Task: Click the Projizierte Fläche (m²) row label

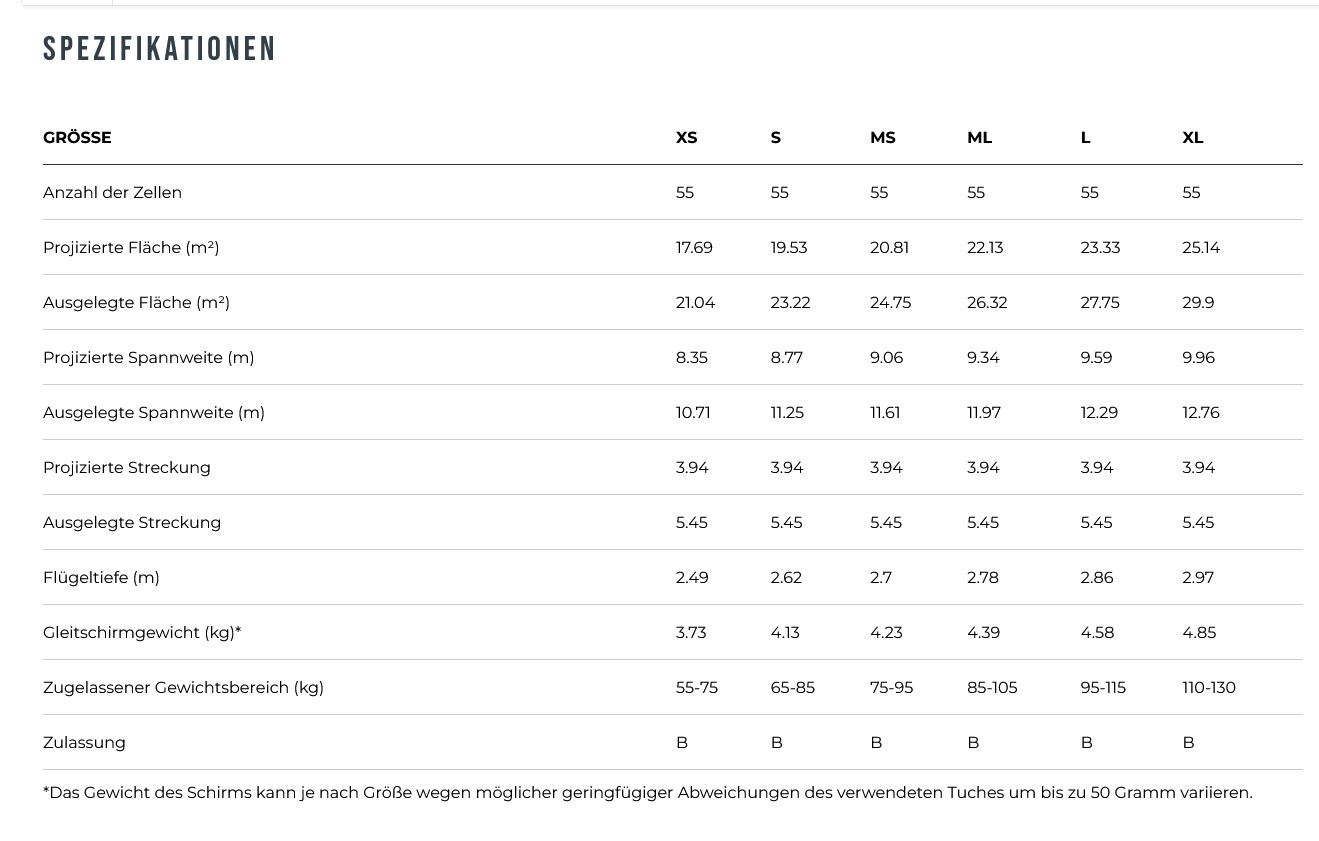Action: 131,248
